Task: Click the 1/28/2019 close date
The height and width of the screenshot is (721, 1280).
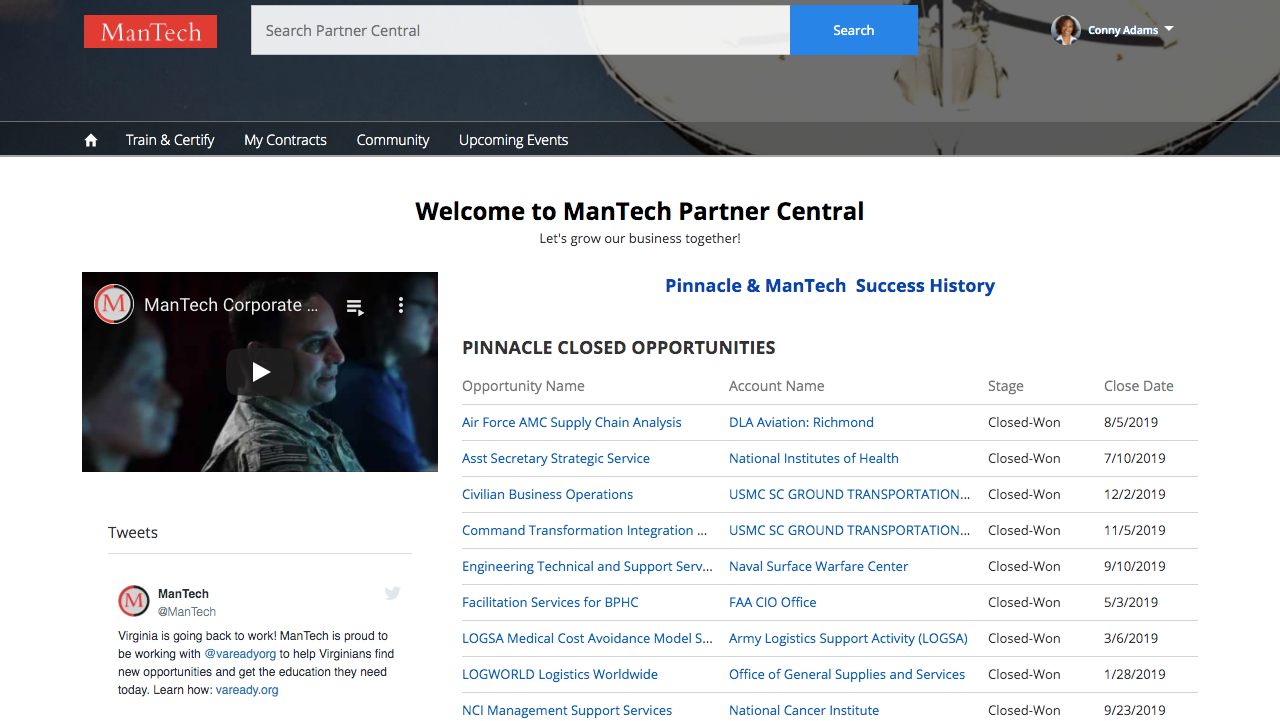Action: [1135, 674]
